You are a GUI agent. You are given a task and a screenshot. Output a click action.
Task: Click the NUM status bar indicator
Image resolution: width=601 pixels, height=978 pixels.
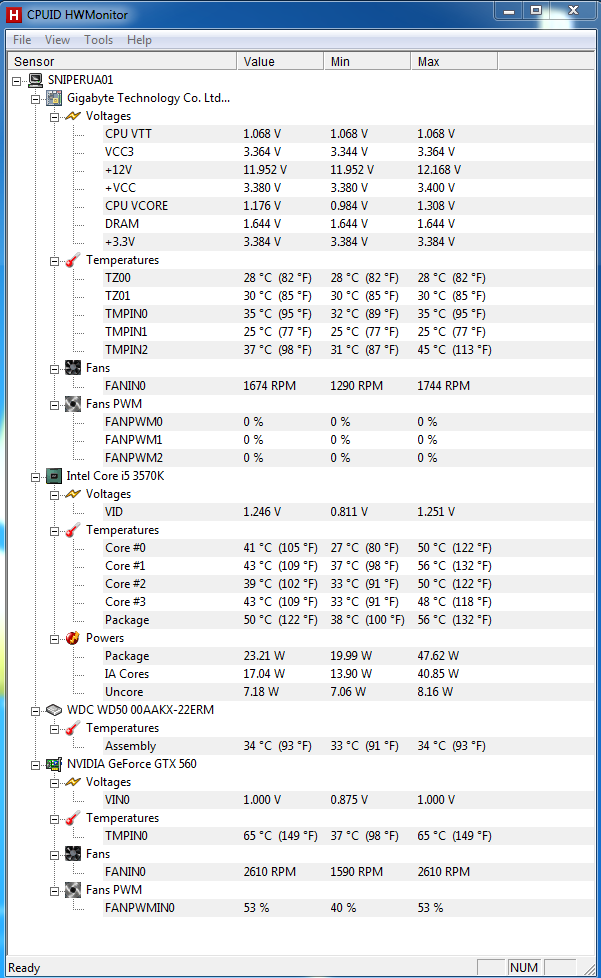click(x=524, y=967)
